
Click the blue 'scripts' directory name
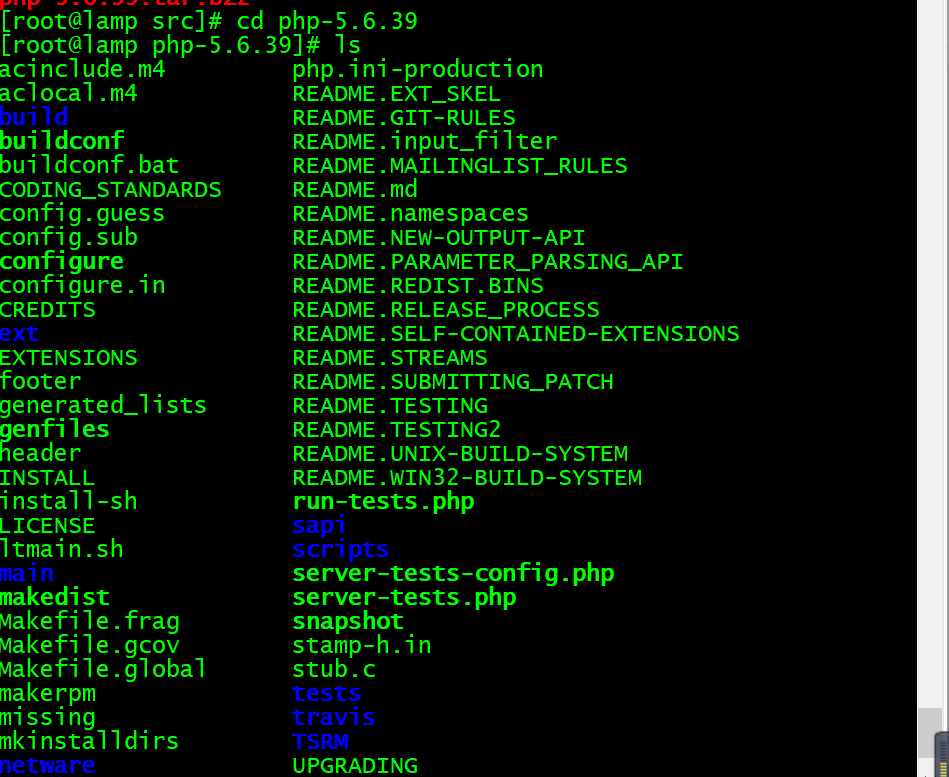(340, 549)
